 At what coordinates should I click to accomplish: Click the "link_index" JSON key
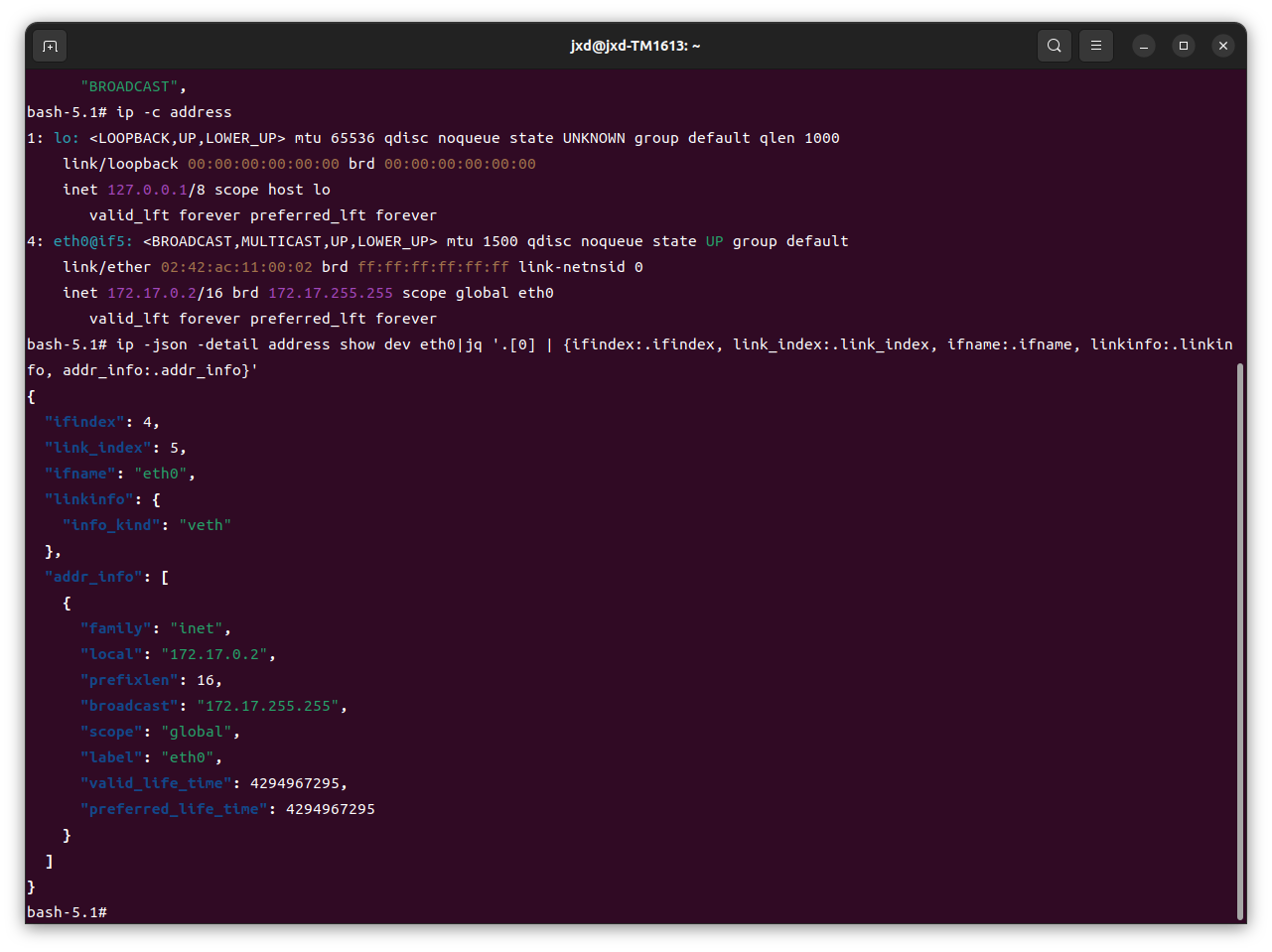pyautogui.click(x=98, y=448)
